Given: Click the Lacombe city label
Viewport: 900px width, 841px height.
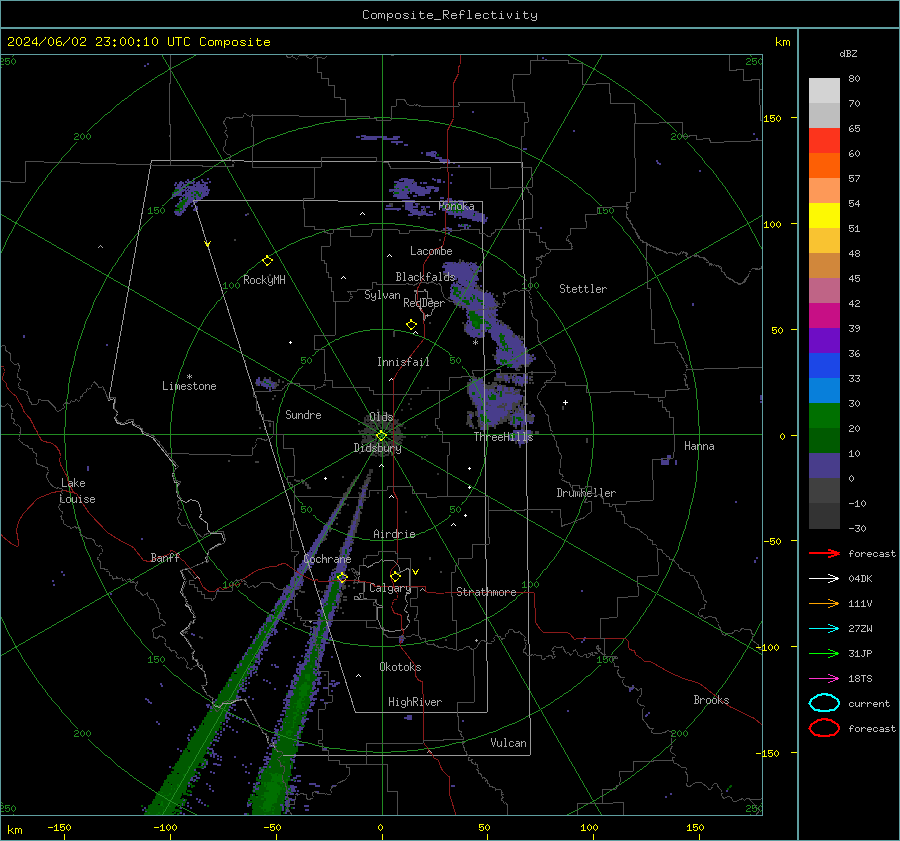Looking at the screenshot, I should 431,251.
